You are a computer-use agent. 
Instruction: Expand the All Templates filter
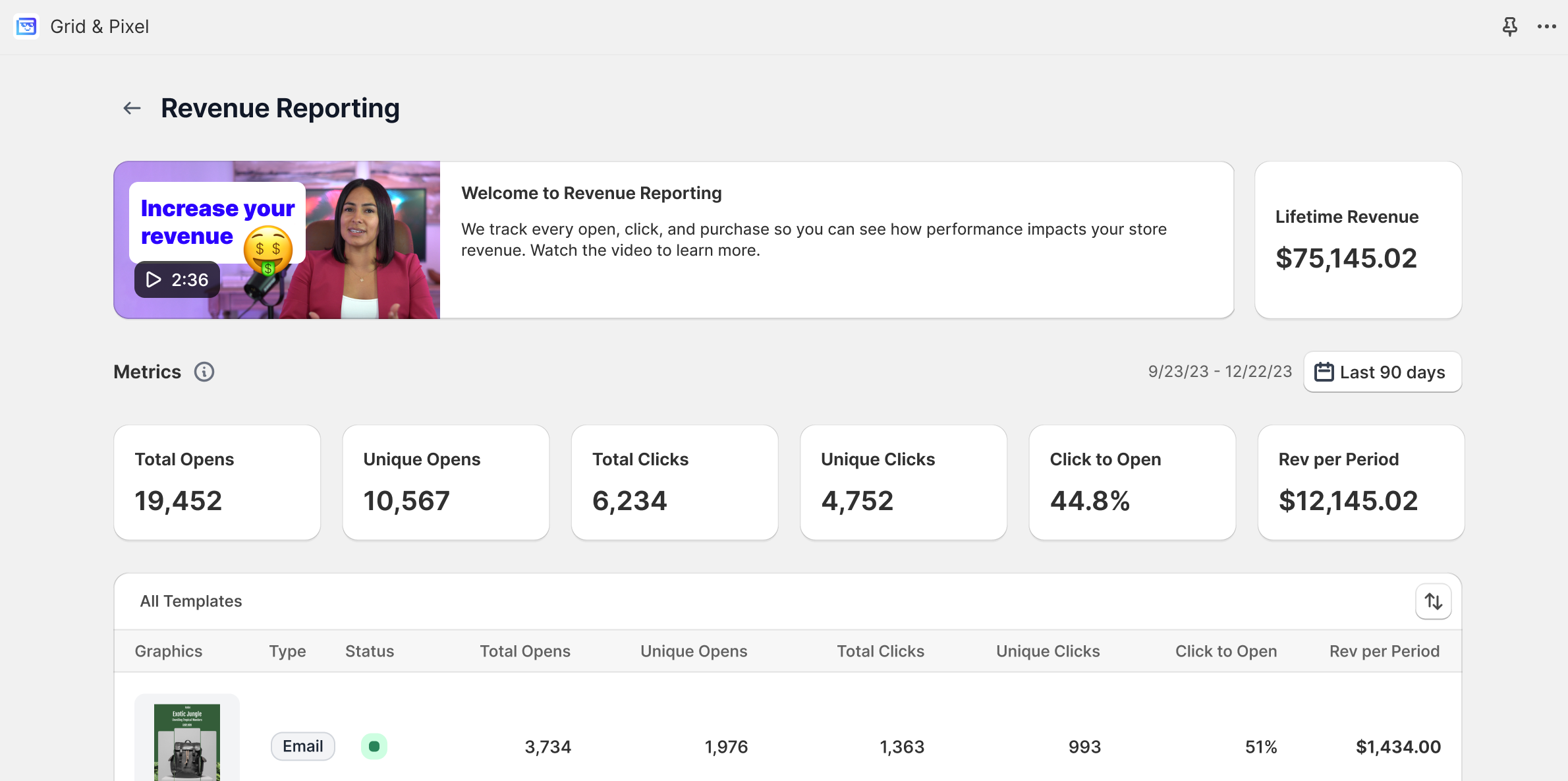click(190, 600)
